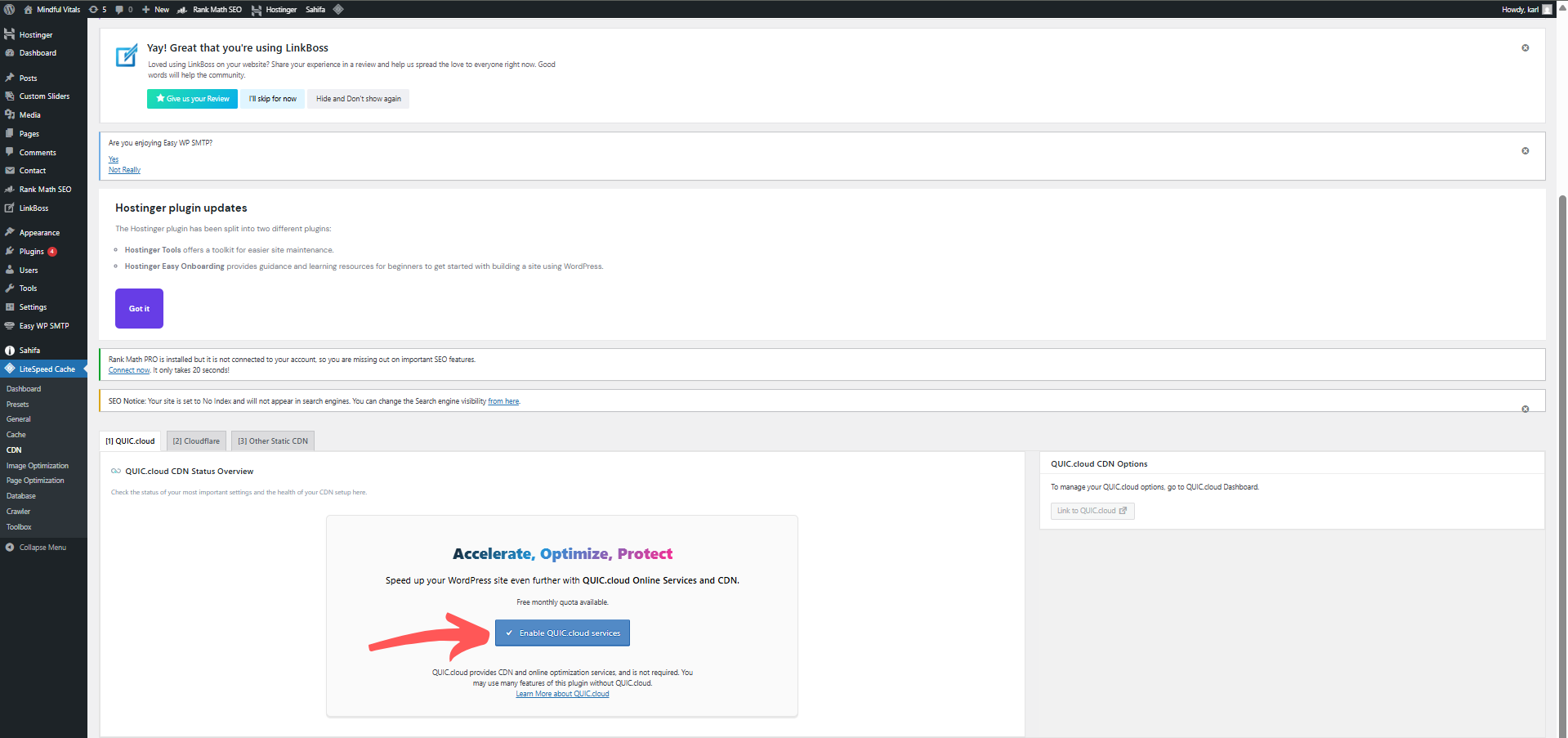
Task: Switch to the [2] Cloudflare tab
Action: click(x=196, y=441)
